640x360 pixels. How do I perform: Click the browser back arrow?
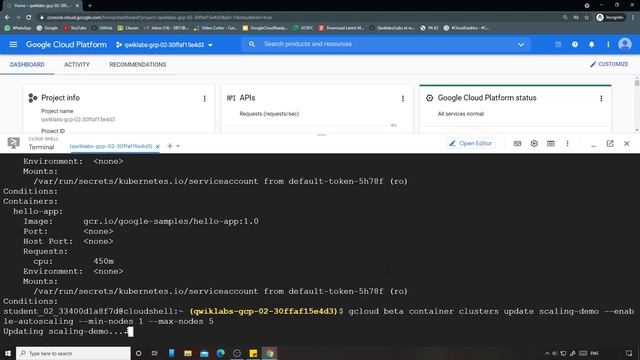[x=7, y=17]
